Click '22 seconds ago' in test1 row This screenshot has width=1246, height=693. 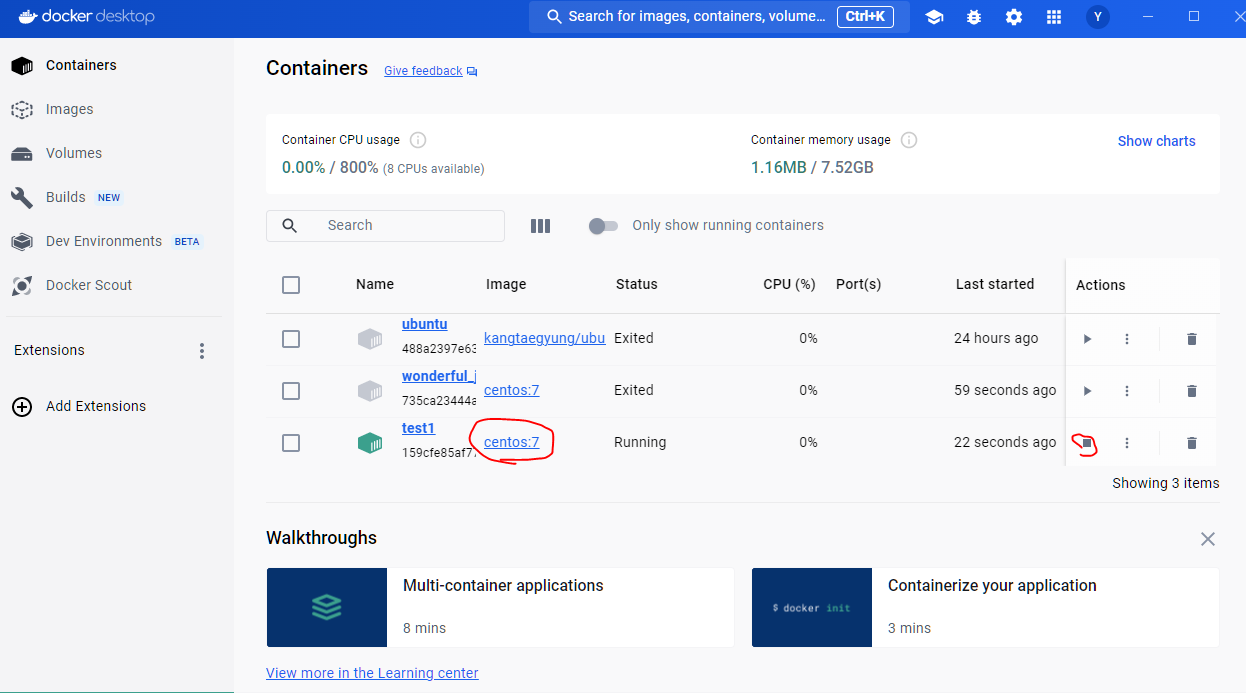(x=1005, y=442)
